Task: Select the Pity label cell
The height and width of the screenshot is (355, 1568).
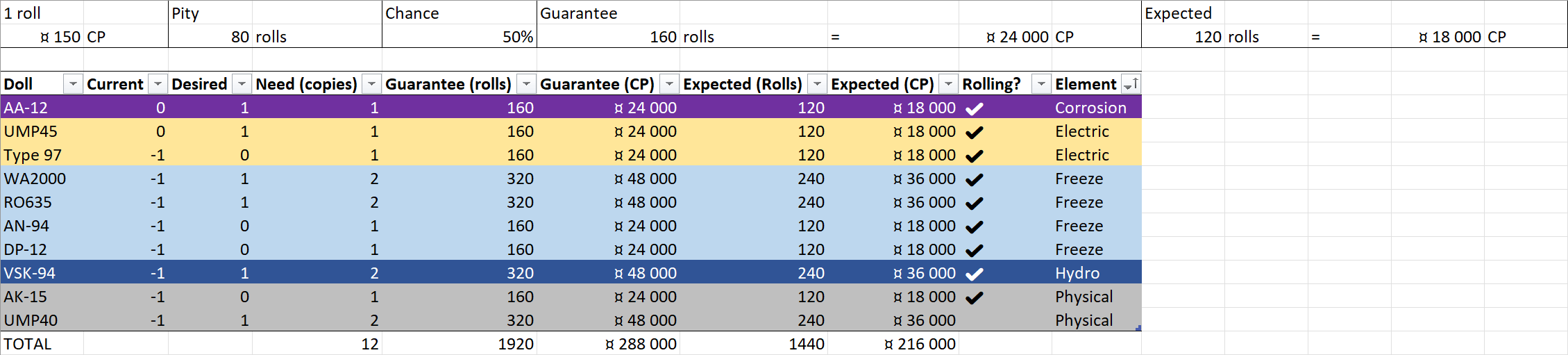Action: click(210, 13)
